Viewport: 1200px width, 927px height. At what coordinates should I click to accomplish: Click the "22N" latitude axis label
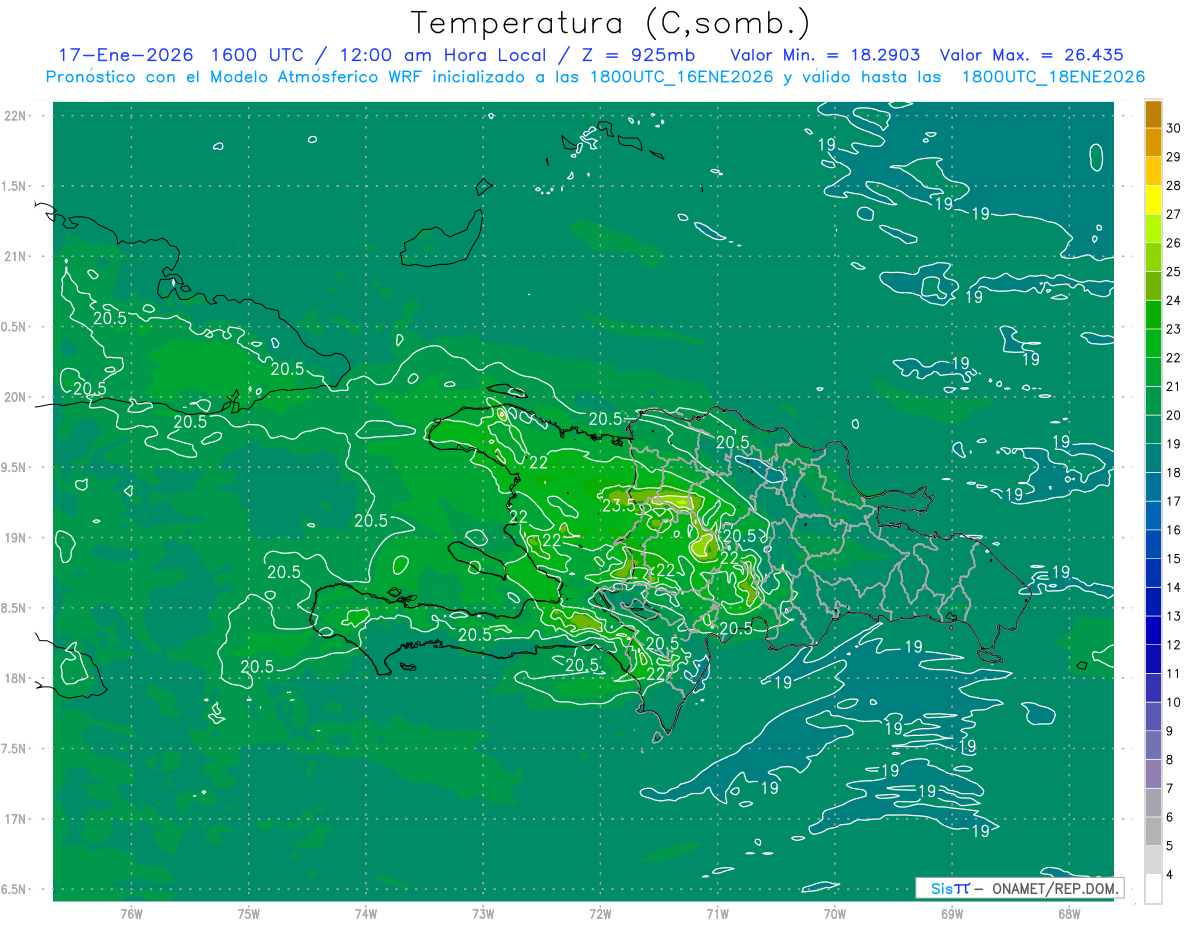(16, 116)
